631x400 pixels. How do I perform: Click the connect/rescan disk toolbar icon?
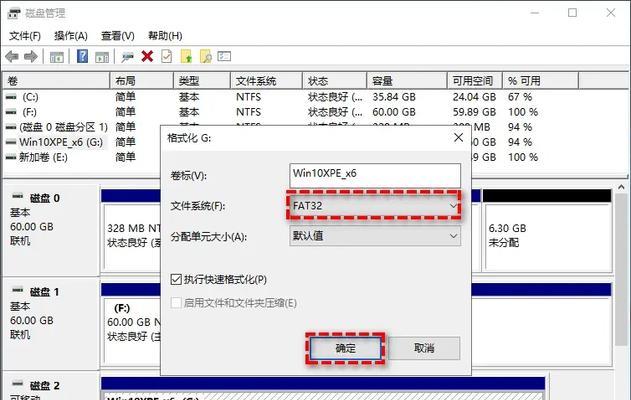coord(128,57)
